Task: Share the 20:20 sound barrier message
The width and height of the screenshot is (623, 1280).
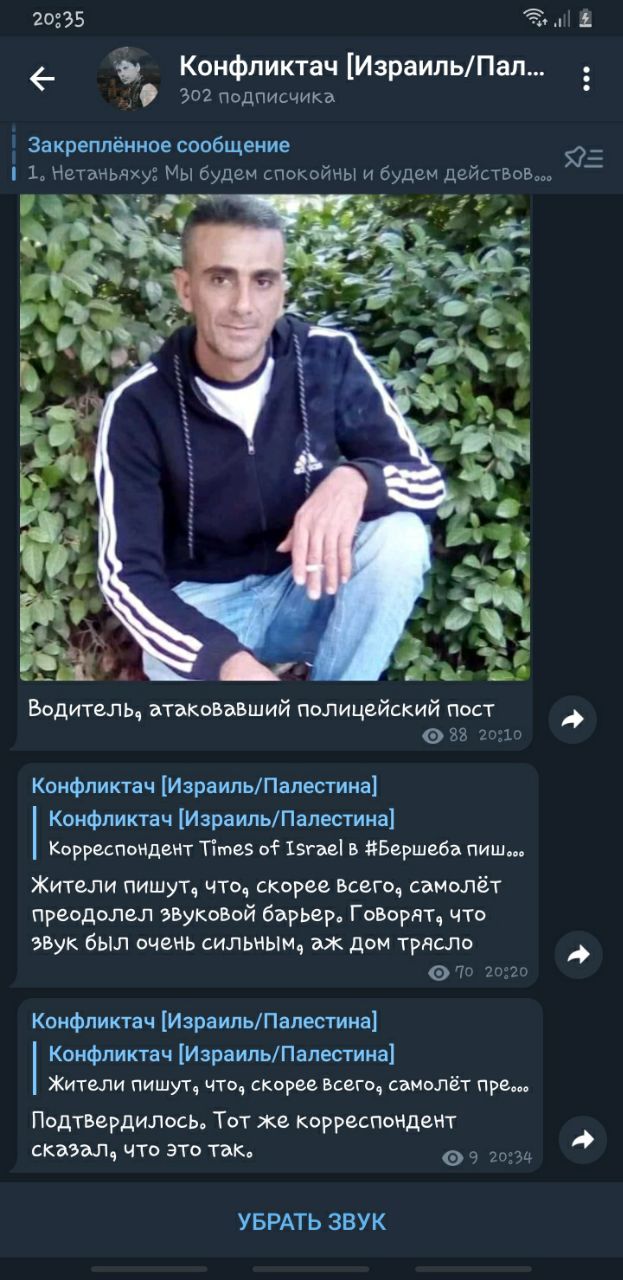Action: pyautogui.click(x=579, y=955)
